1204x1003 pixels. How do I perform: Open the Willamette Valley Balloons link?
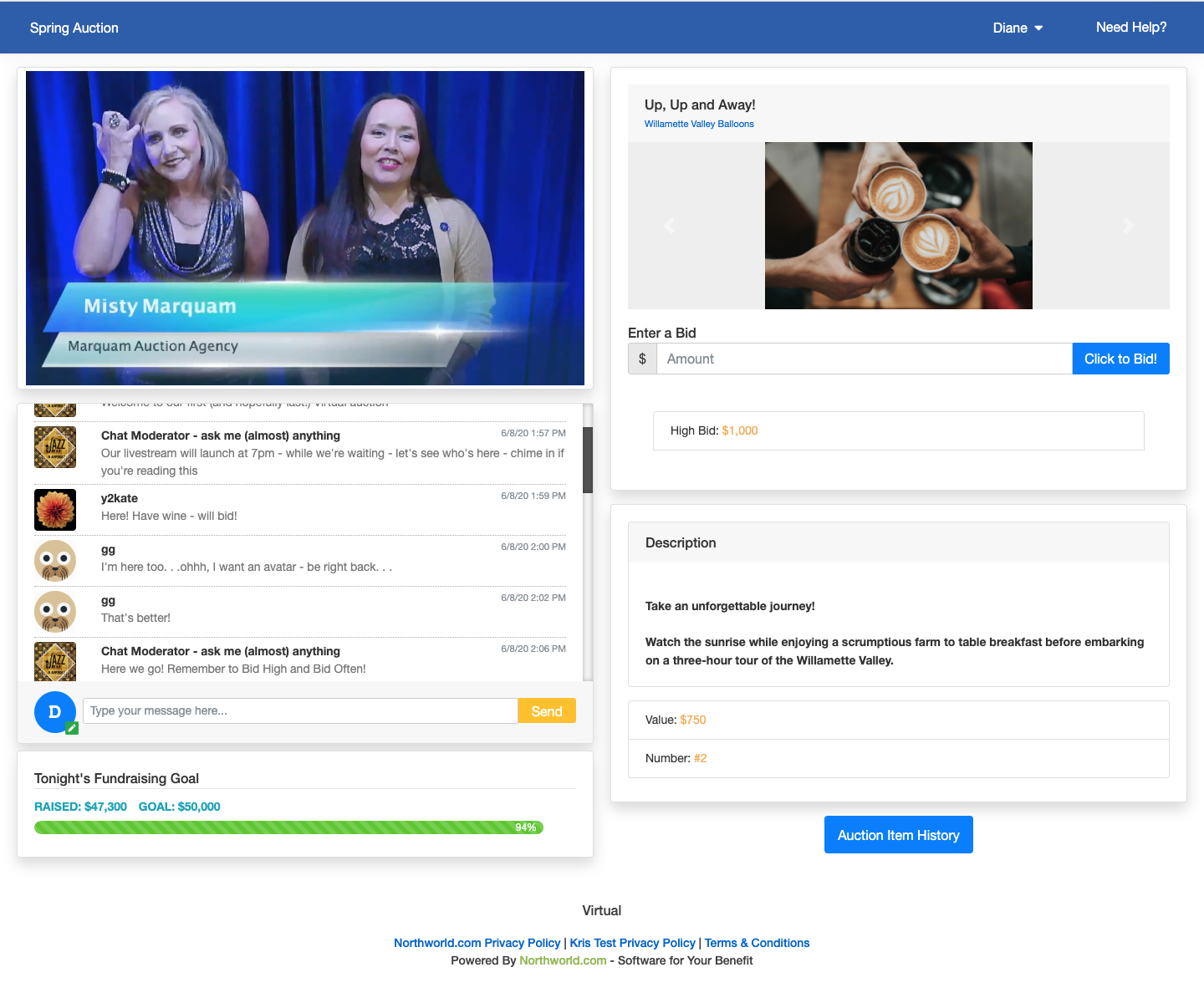pos(699,124)
